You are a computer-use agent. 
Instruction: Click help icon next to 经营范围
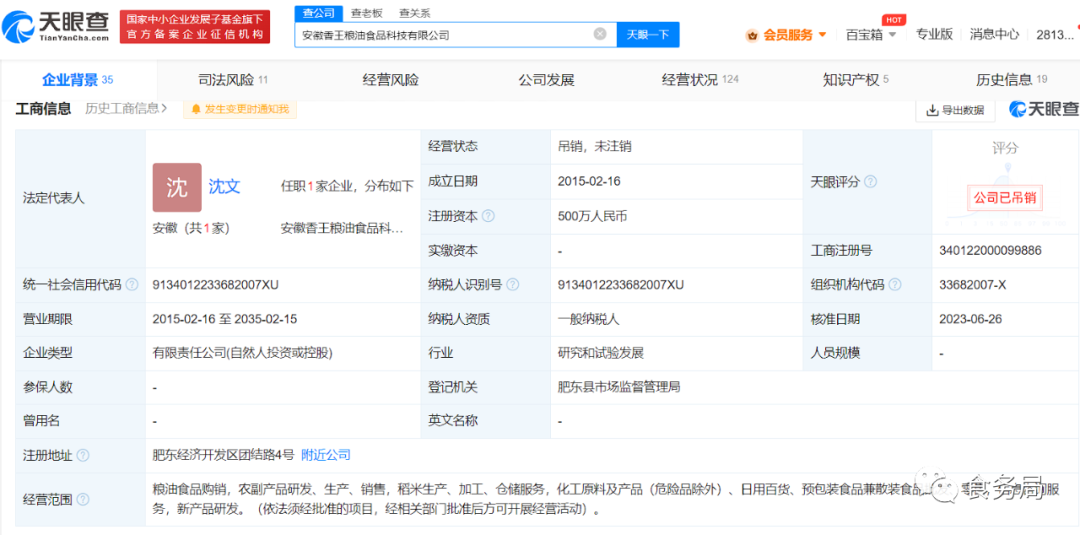[83, 500]
